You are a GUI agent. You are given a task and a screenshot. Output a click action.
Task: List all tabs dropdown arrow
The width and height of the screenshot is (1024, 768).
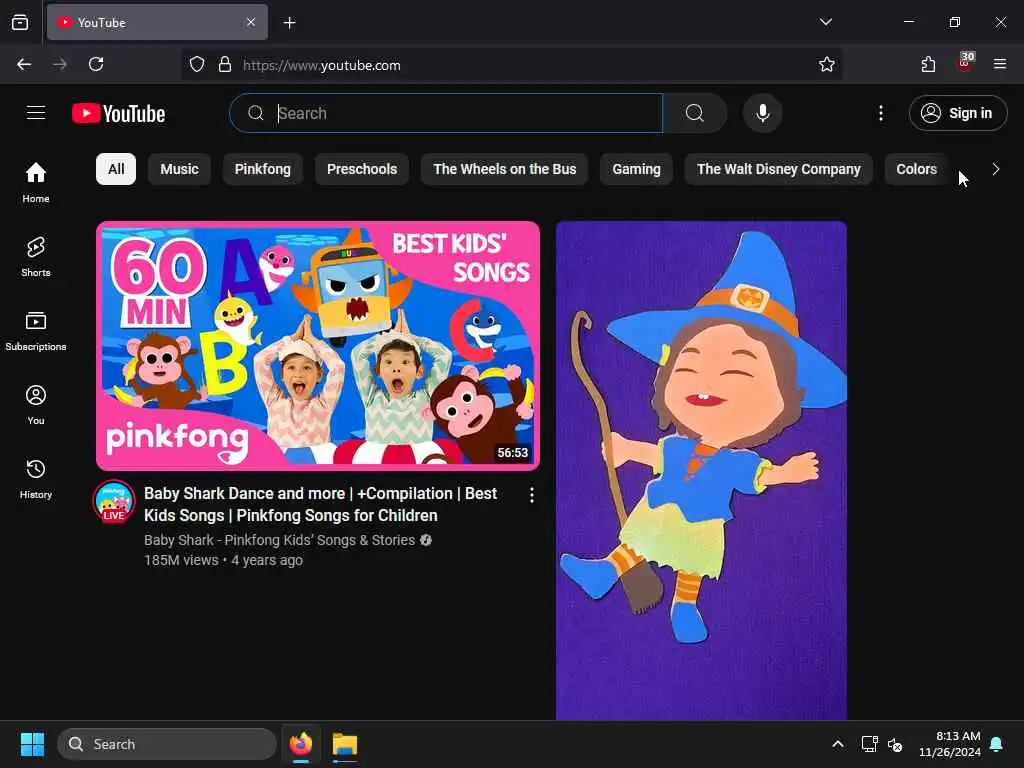click(x=825, y=22)
